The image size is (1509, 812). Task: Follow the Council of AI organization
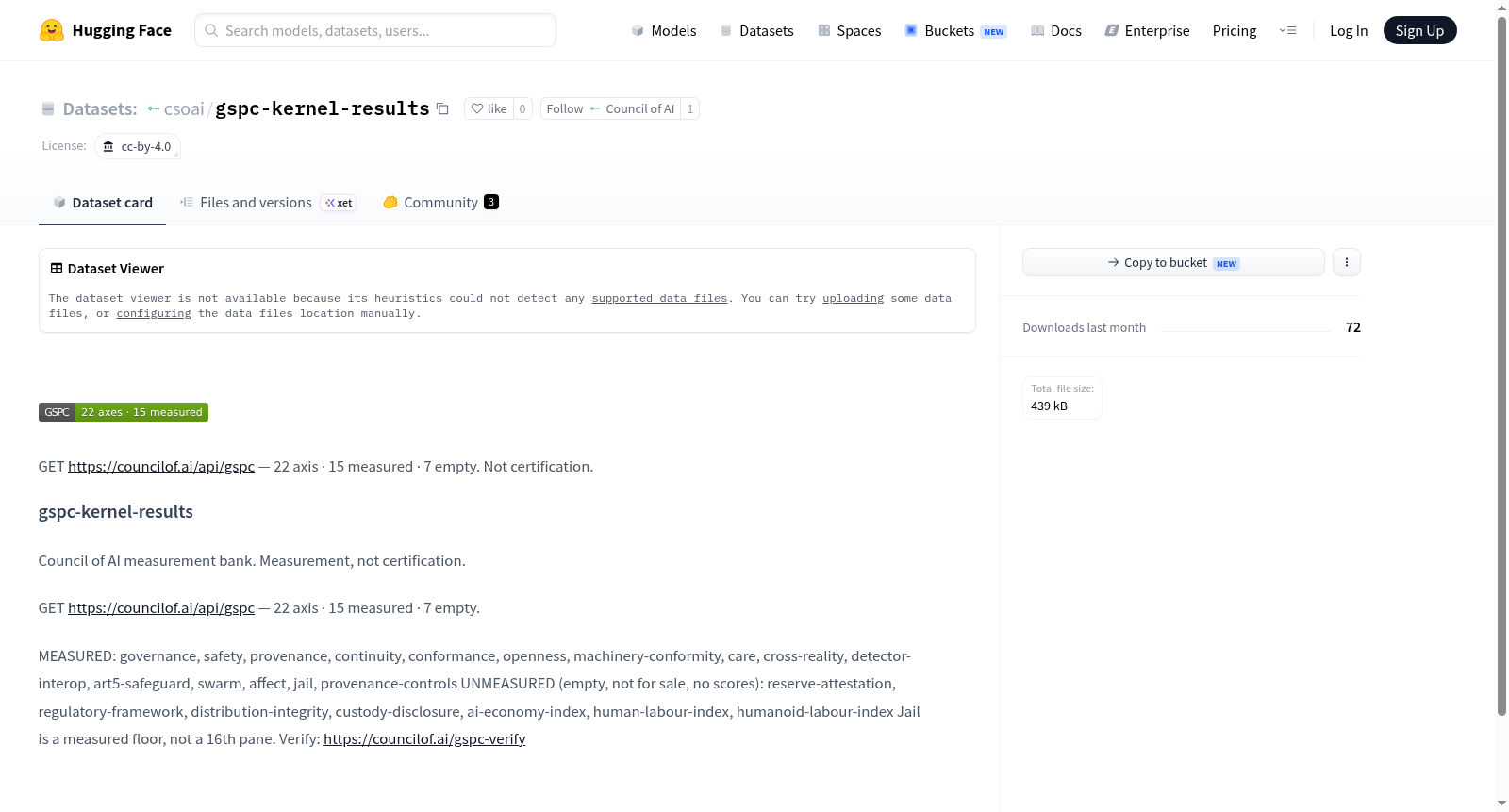coord(610,108)
